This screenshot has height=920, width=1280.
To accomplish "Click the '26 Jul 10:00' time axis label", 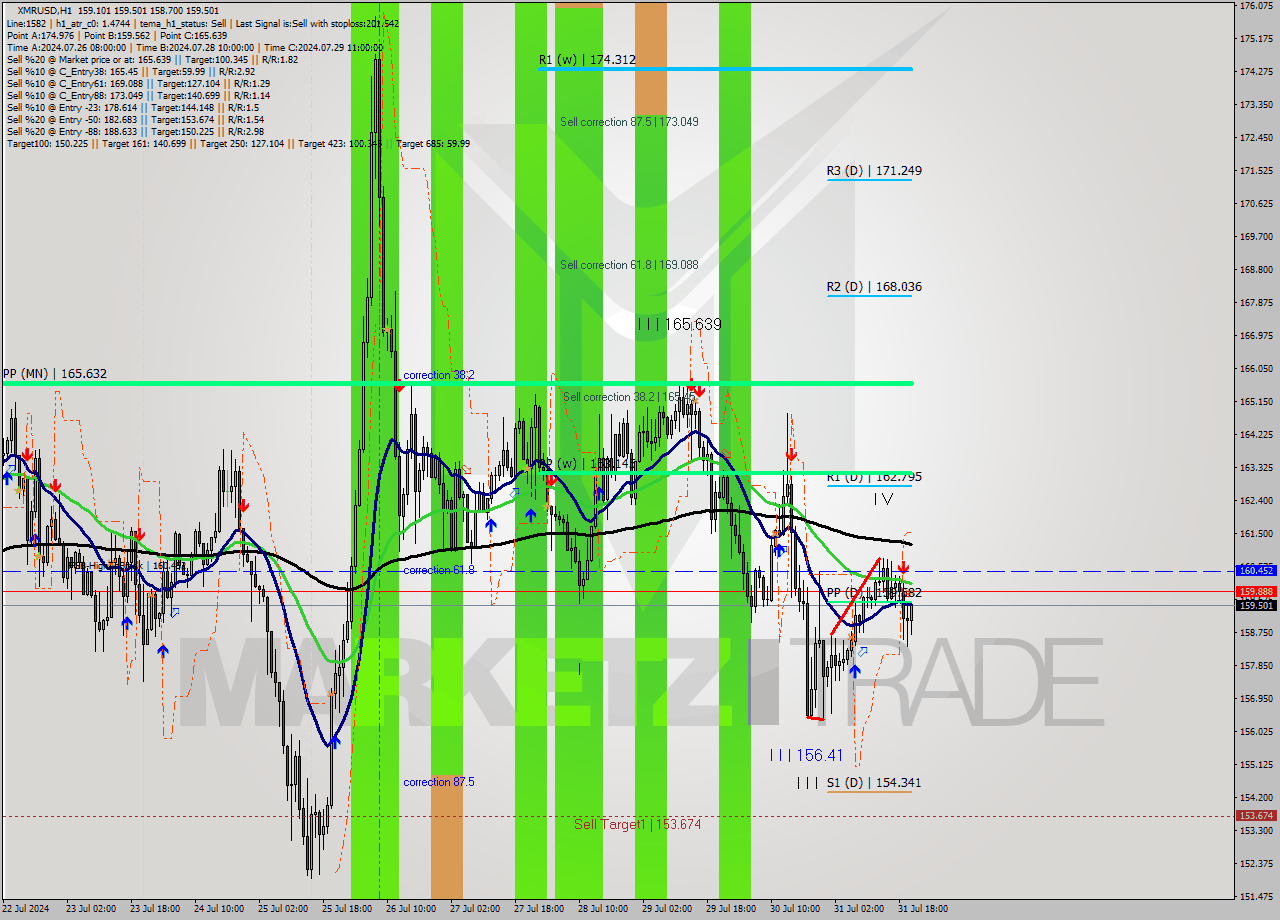I will [411, 909].
